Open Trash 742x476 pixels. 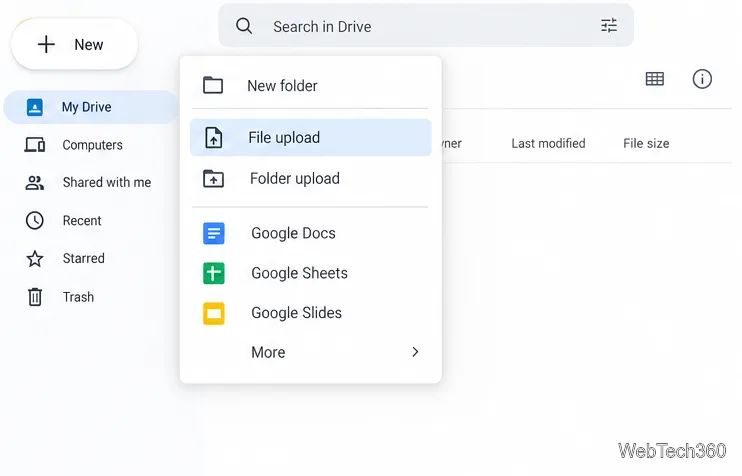(91, 297)
